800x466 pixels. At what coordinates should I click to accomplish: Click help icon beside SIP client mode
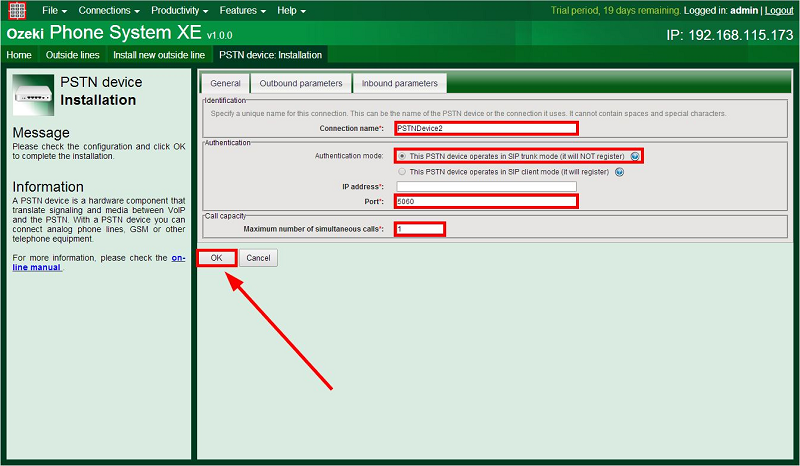(619, 171)
